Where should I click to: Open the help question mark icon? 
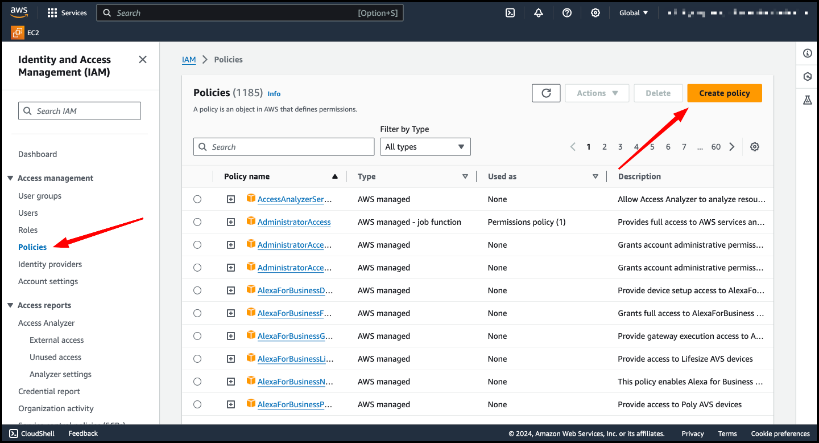(x=567, y=13)
